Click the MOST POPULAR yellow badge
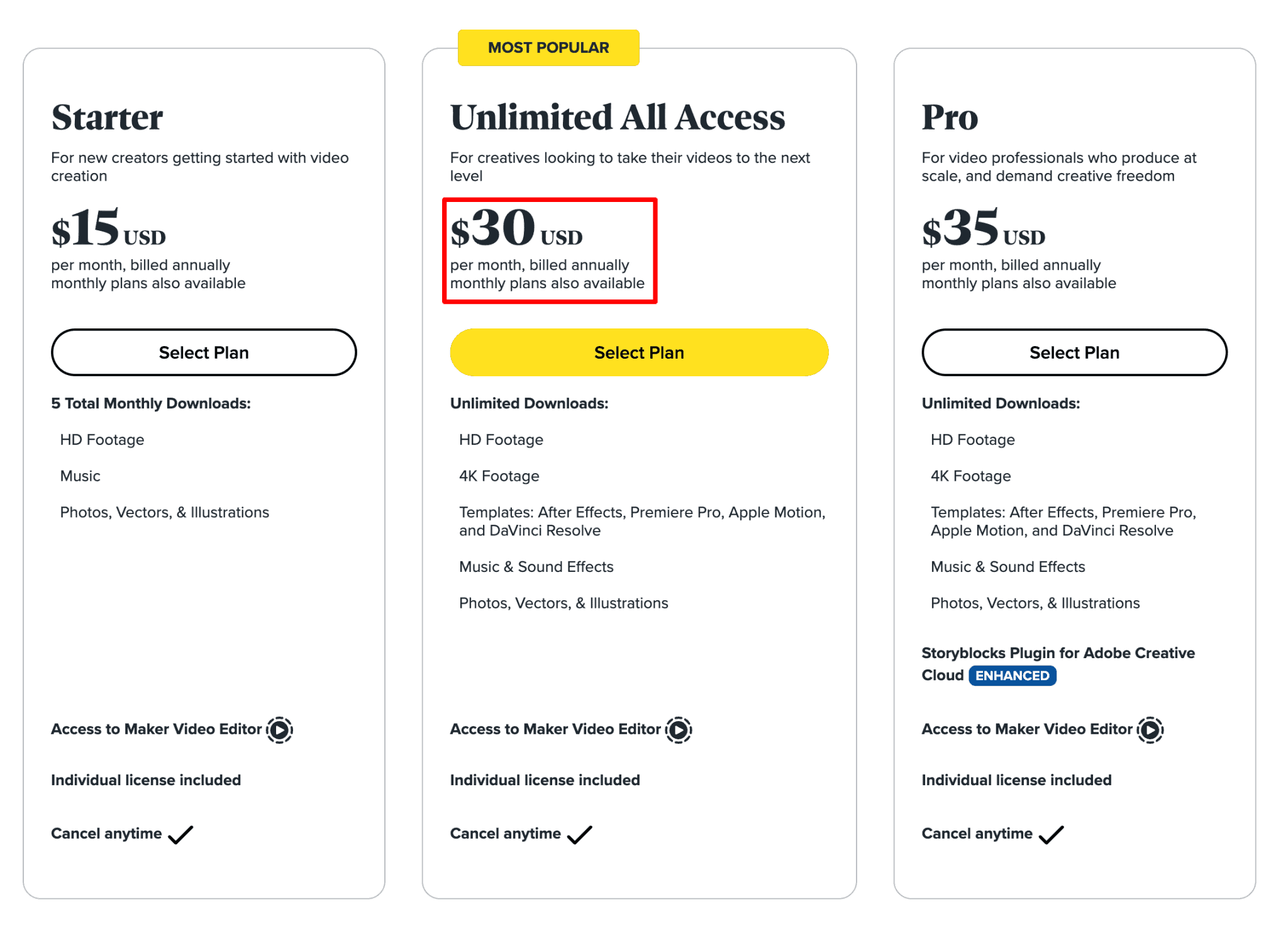 pyautogui.click(x=548, y=48)
